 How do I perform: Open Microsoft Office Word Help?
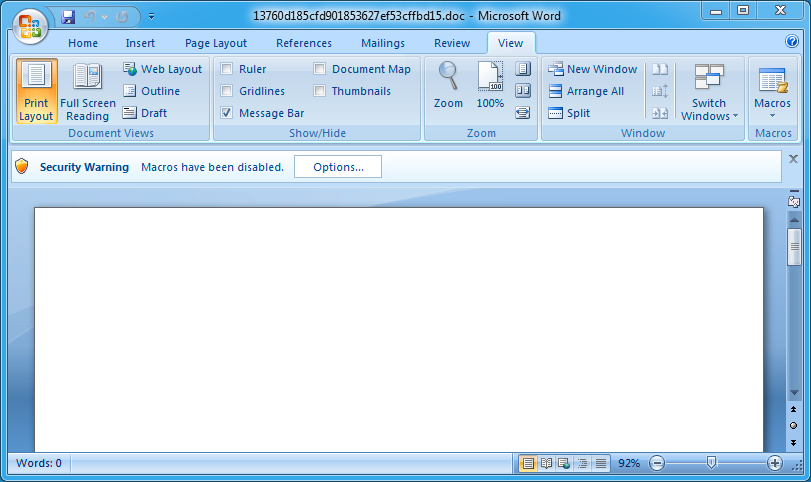(791, 41)
